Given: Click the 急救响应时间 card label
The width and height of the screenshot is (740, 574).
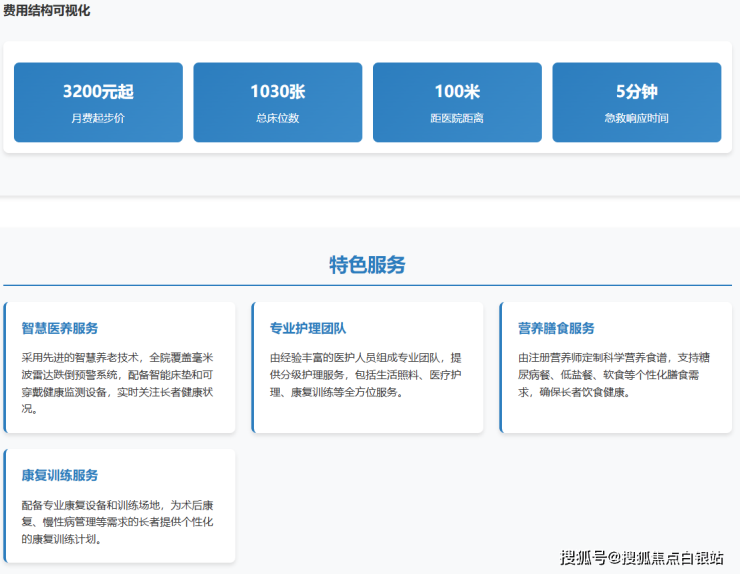Looking at the screenshot, I should (x=636, y=118).
